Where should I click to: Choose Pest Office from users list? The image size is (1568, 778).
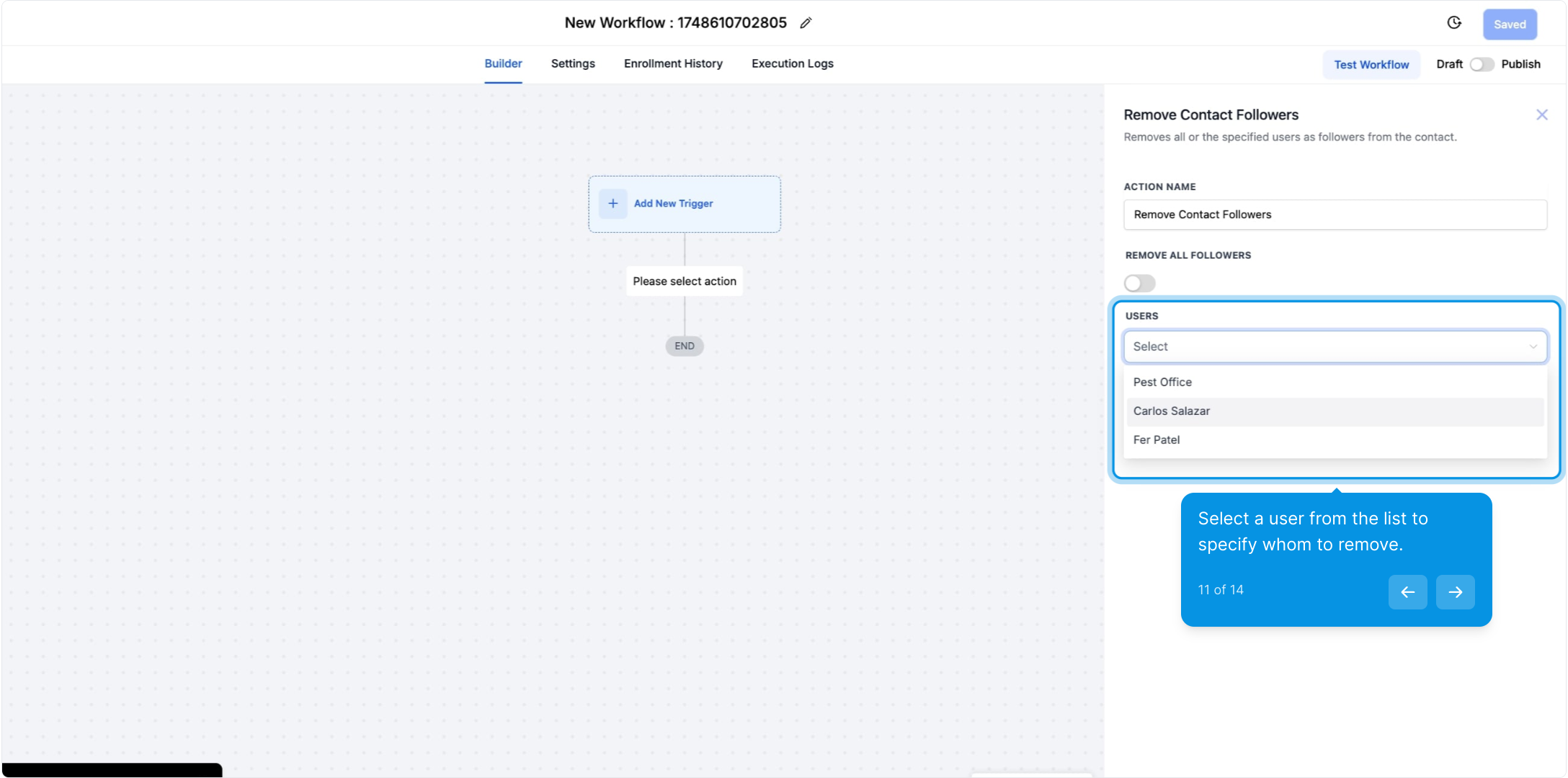(x=1335, y=382)
